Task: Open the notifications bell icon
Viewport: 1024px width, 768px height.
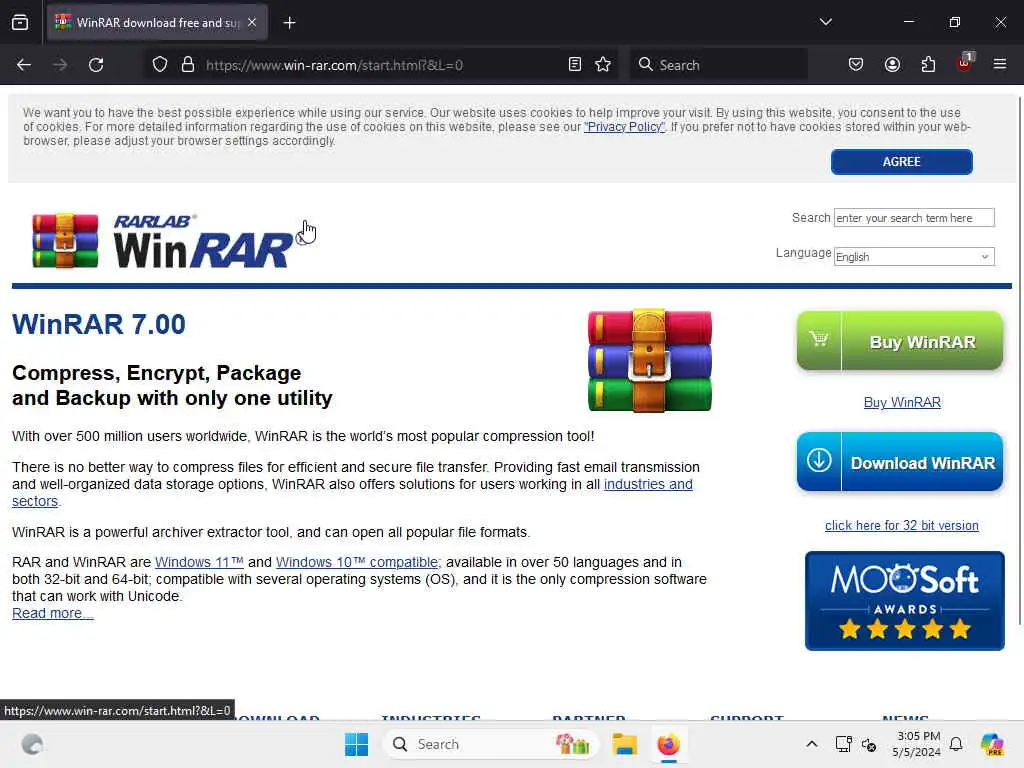Action: (956, 744)
